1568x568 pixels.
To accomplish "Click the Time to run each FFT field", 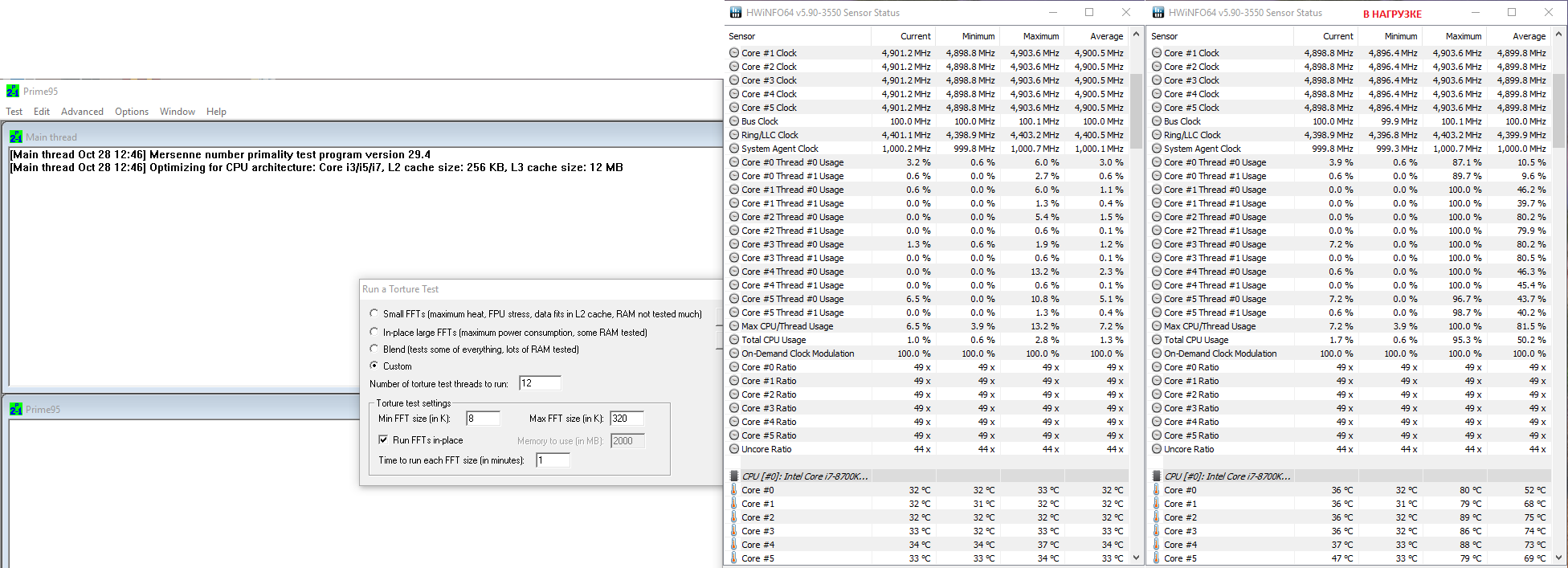I will point(553,460).
